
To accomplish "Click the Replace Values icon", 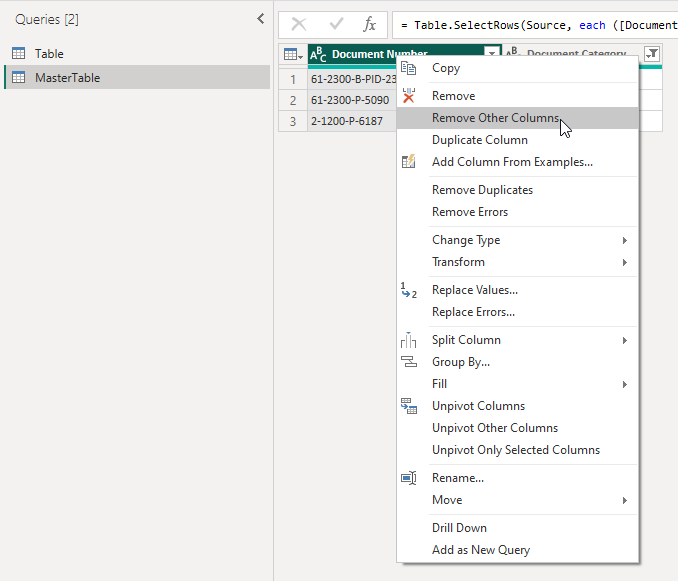I will [409, 290].
